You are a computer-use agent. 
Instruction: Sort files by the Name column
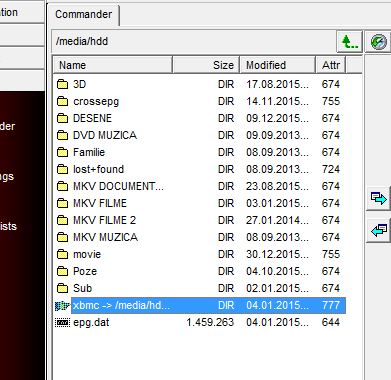[x=113, y=65]
